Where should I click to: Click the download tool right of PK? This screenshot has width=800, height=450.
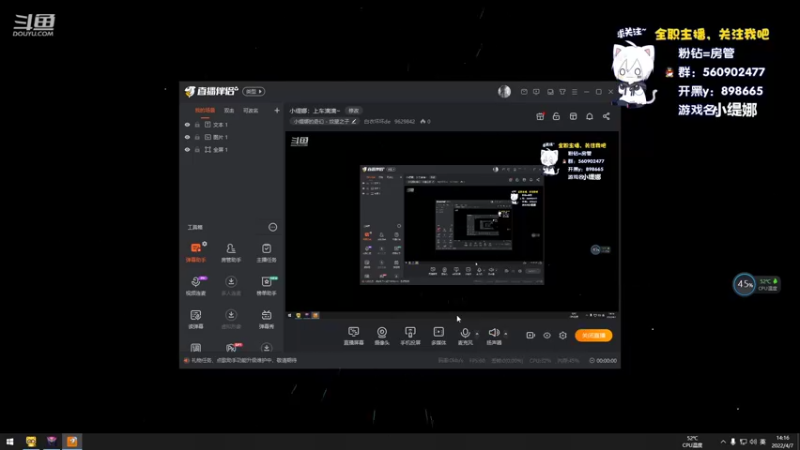pos(266,347)
